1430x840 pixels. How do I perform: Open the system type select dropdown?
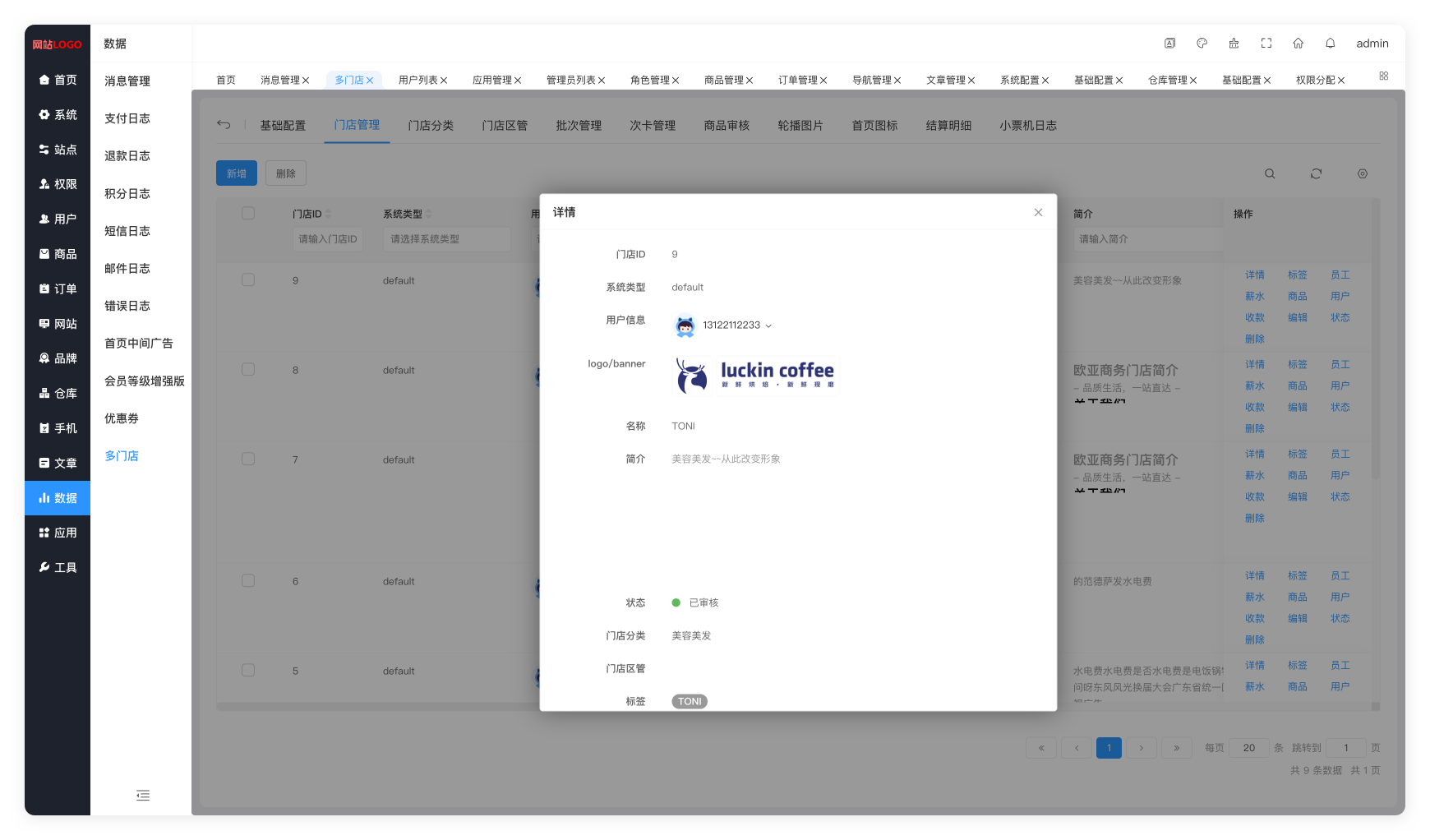[446, 239]
